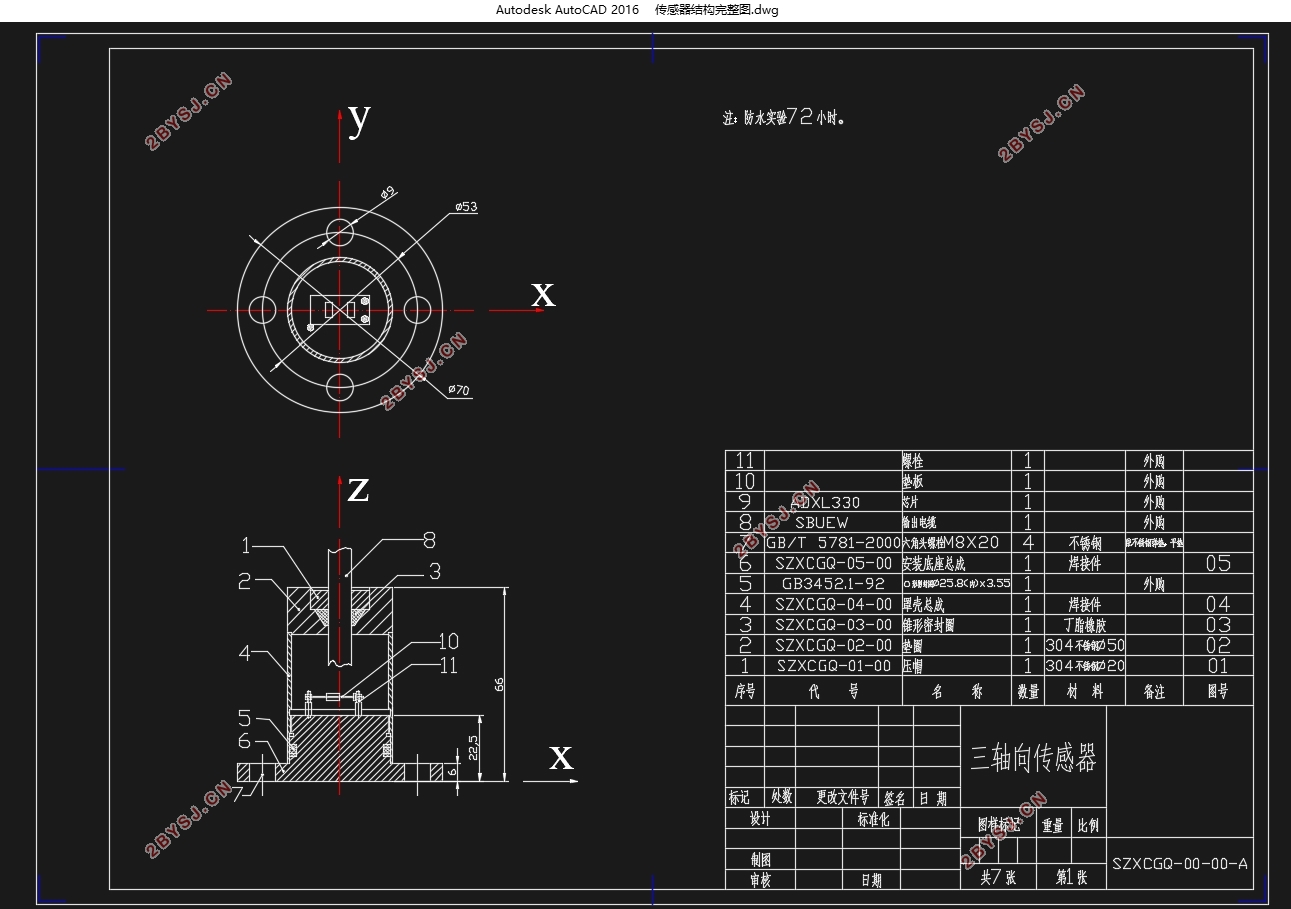This screenshot has width=1291, height=909.
Task: Click the drawing number 01 cell
Action: pyautogui.click(x=1218, y=666)
